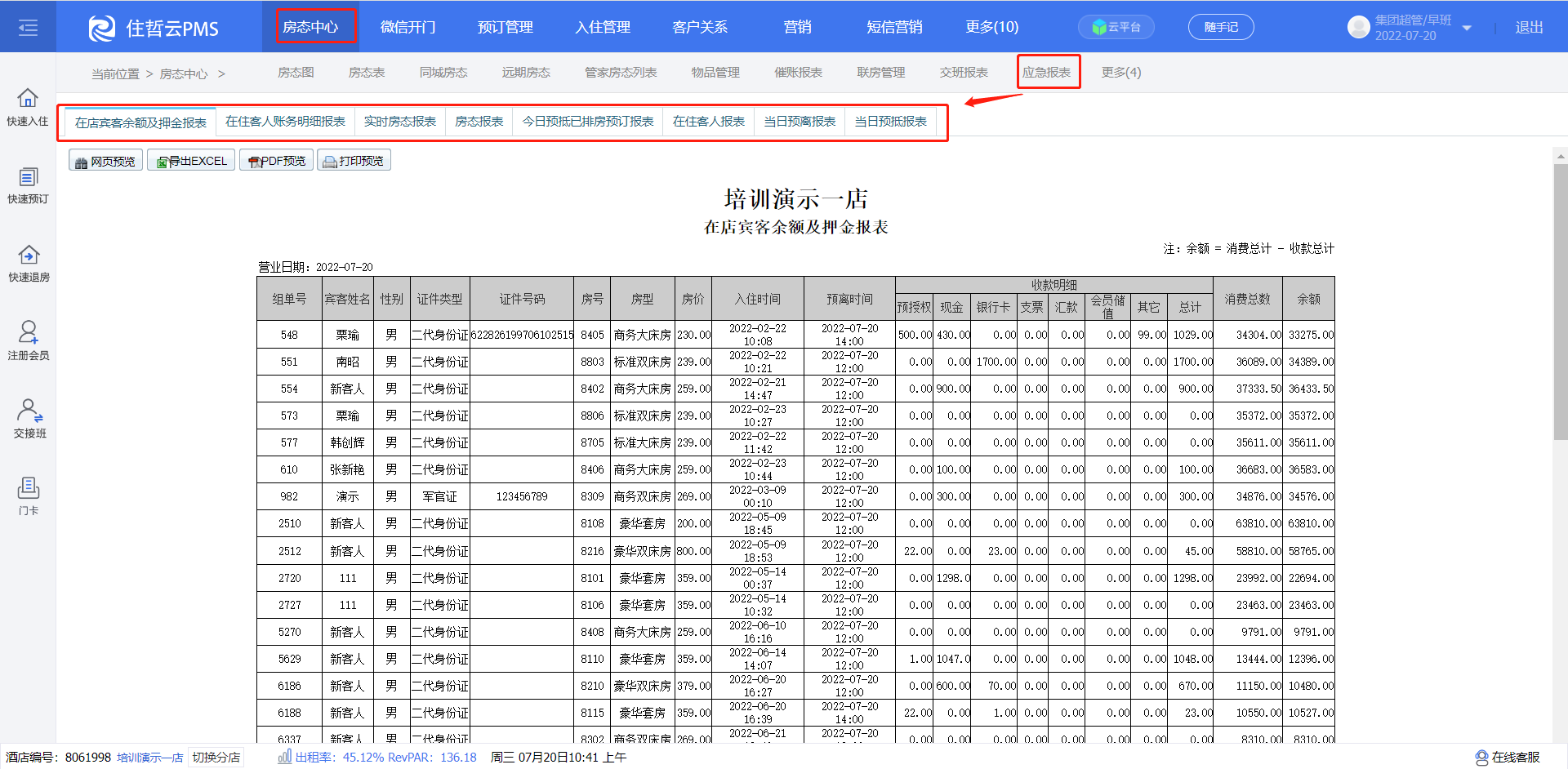Click the 军官证 certificate type cell
1568x769 pixels.
[x=440, y=496]
